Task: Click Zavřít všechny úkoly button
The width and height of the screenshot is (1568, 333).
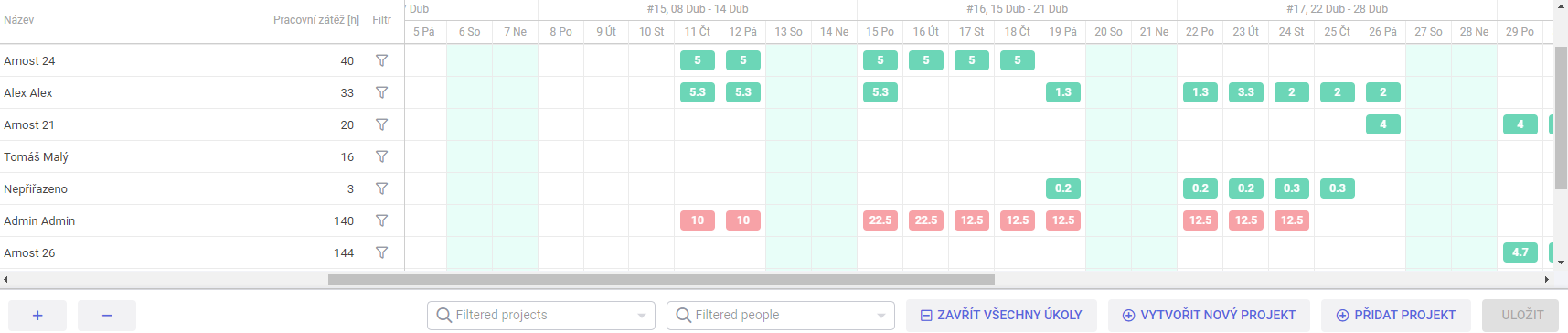Action: [1001, 315]
